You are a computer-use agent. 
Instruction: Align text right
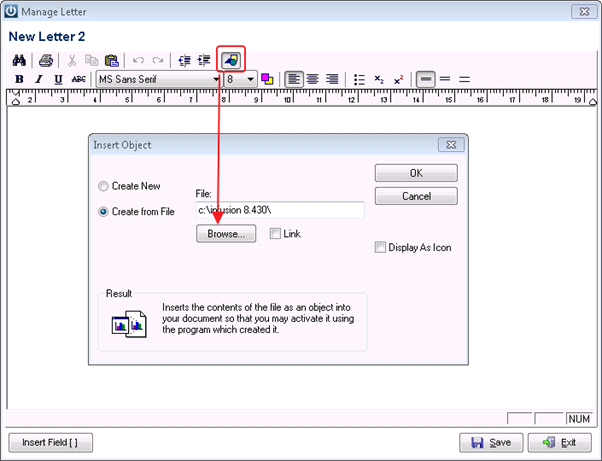[x=332, y=79]
